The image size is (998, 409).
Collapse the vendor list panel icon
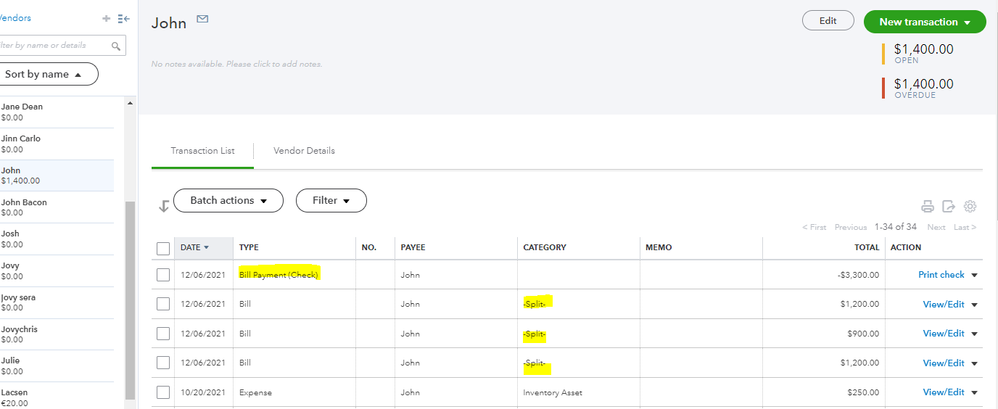tap(123, 19)
